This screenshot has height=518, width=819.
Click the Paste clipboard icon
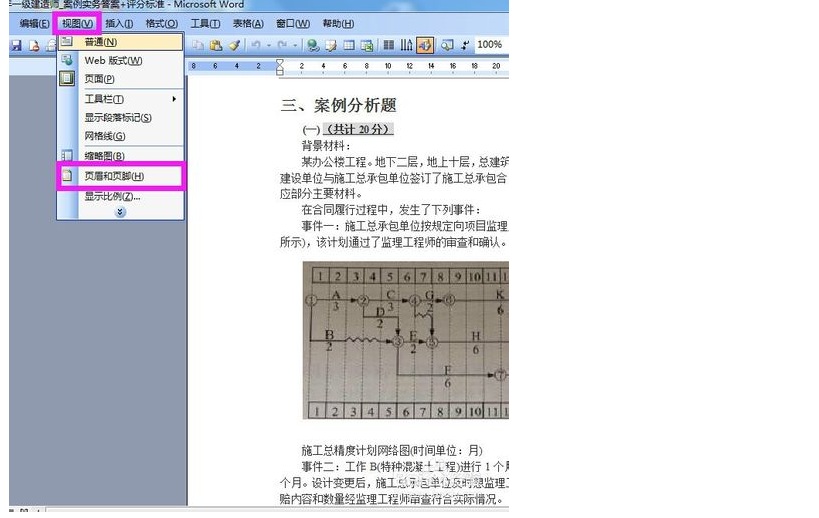click(x=216, y=45)
